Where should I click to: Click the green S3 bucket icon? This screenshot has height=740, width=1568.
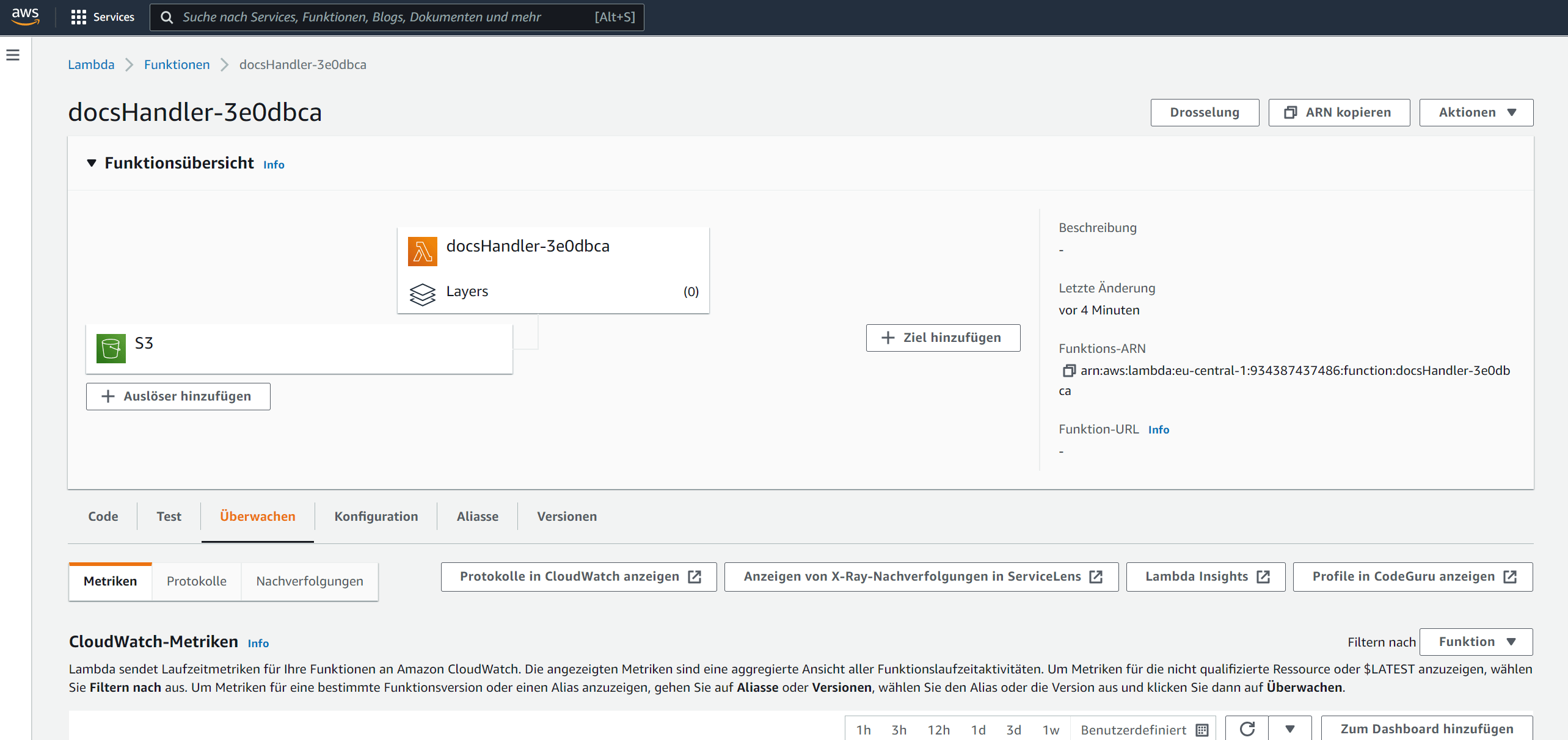111,349
